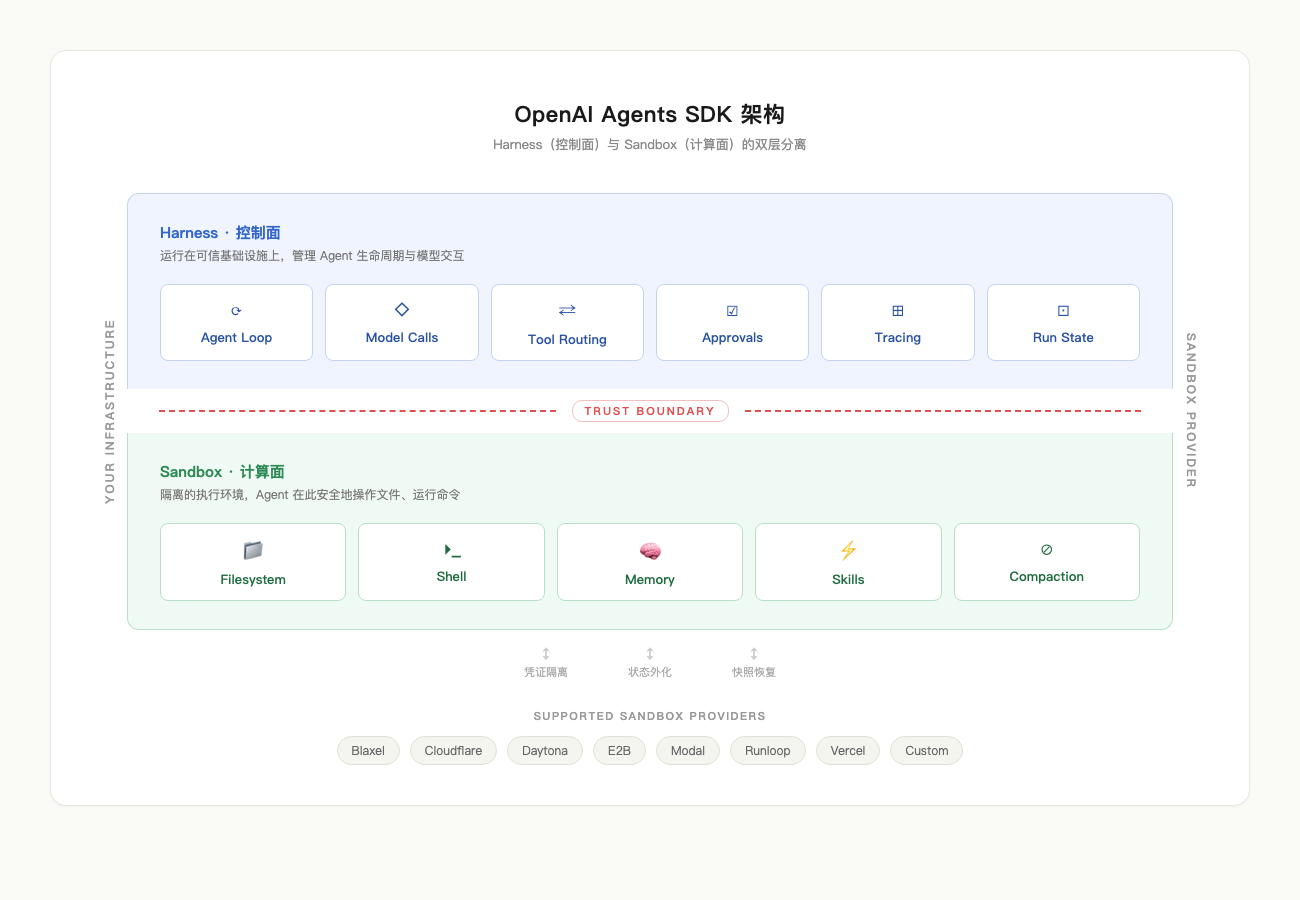
Task: Click the Tool Routing arrows icon
Action: pos(567,310)
